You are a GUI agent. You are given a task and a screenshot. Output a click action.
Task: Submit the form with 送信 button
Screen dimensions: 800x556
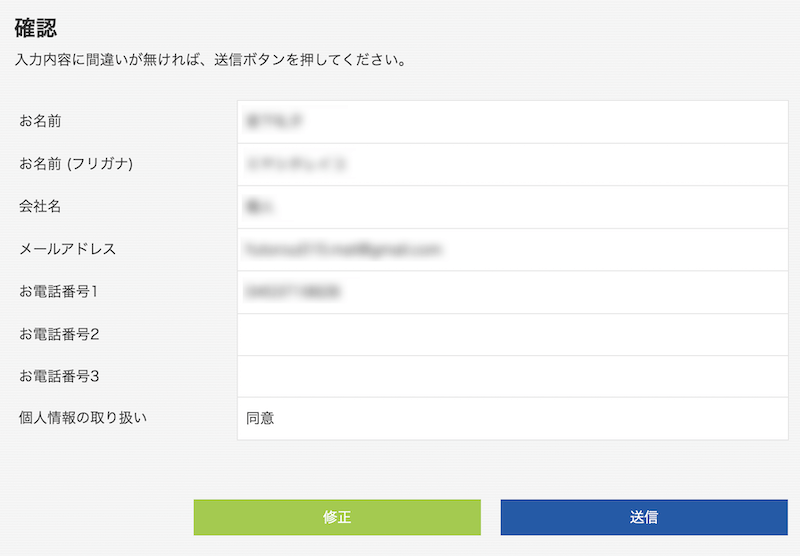click(x=644, y=517)
